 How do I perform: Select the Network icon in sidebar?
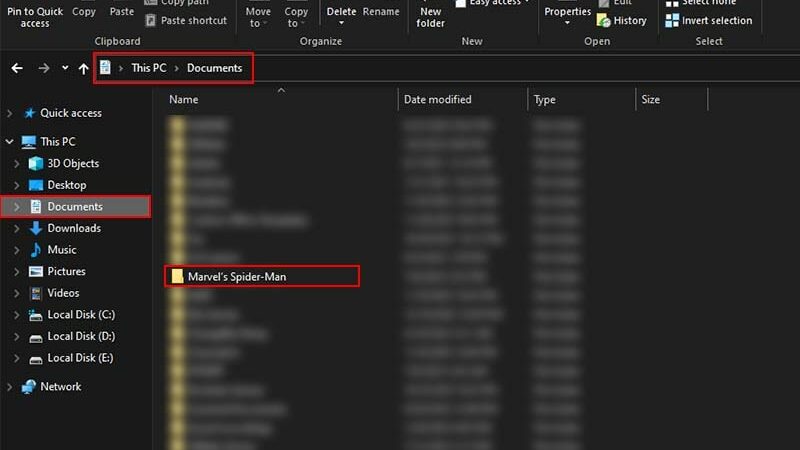tap(29, 387)
